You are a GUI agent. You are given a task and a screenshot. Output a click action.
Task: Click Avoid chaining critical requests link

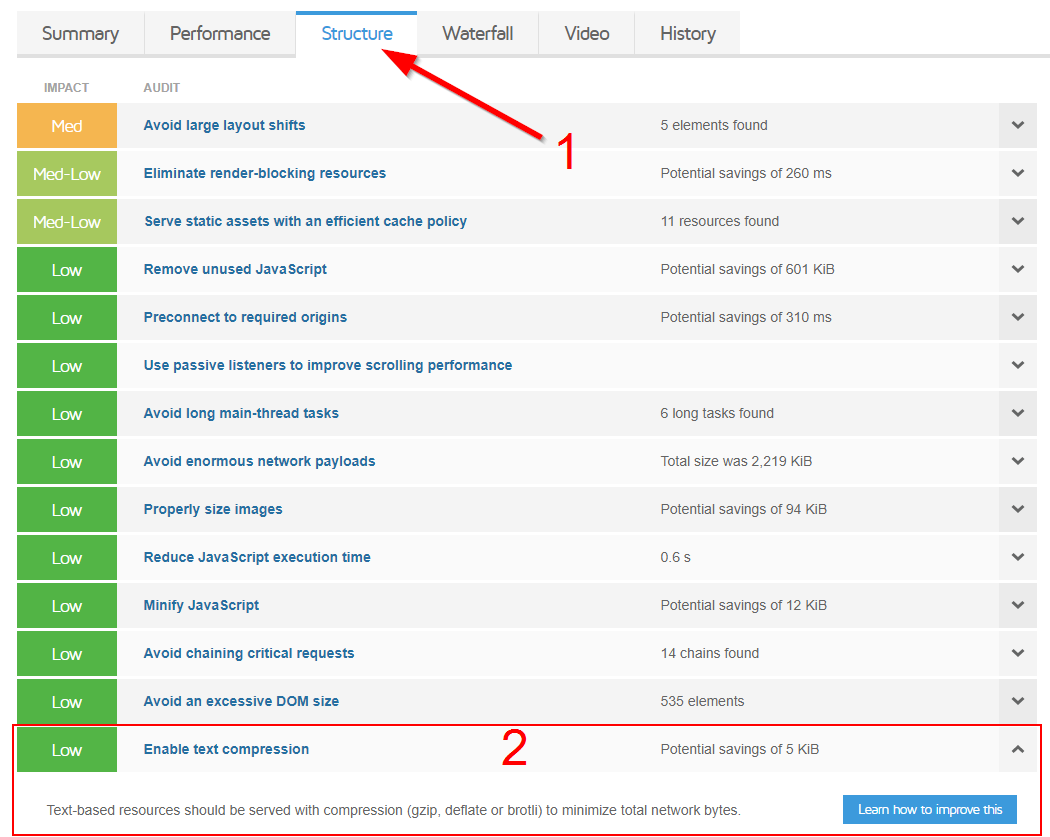click(x=249, y=654)
